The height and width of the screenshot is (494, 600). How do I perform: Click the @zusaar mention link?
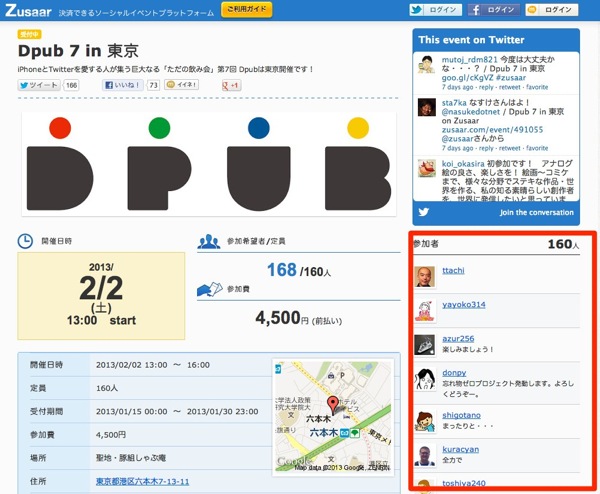pos(457,138)
